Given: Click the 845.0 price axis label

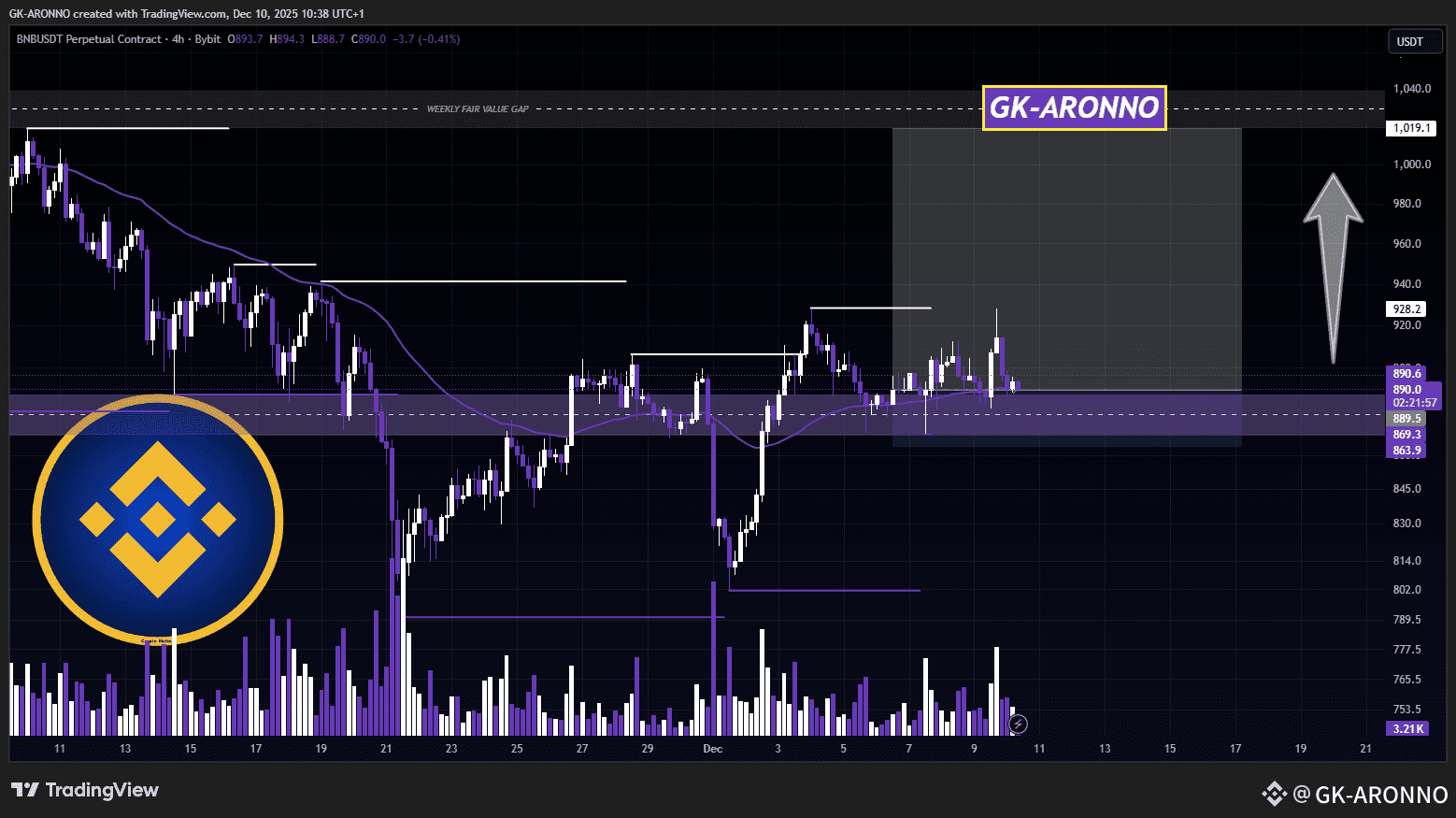Looking at the screenshot, I should [1407, 489].
